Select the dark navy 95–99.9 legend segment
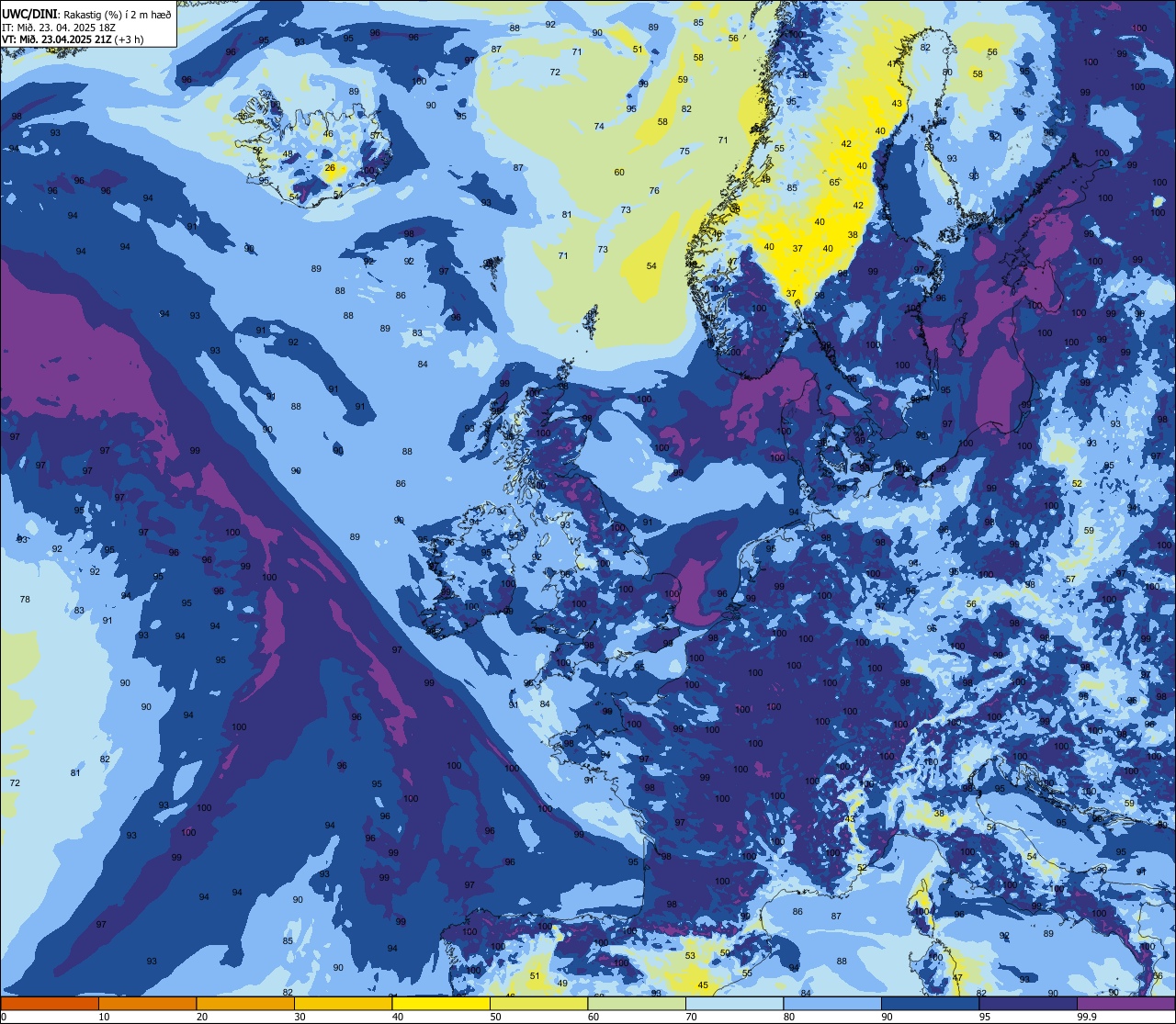The width and height of the screenshot is (1176, 1024). [1028, 1003]
